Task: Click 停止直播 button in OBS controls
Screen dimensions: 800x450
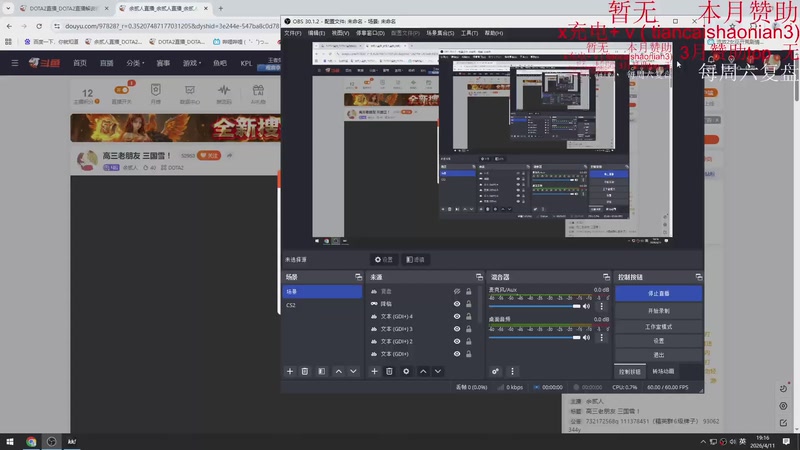Action: [659, 293]
